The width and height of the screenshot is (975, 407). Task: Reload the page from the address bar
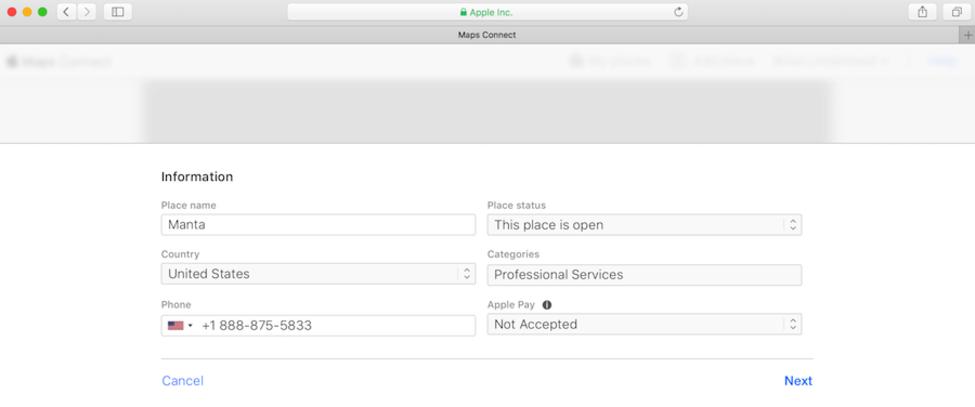click(678, 12)
